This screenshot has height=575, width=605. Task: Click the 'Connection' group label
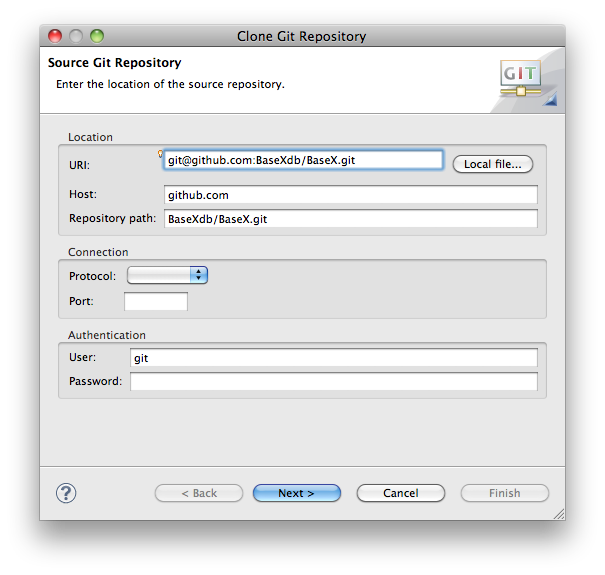tap(98, 252)
